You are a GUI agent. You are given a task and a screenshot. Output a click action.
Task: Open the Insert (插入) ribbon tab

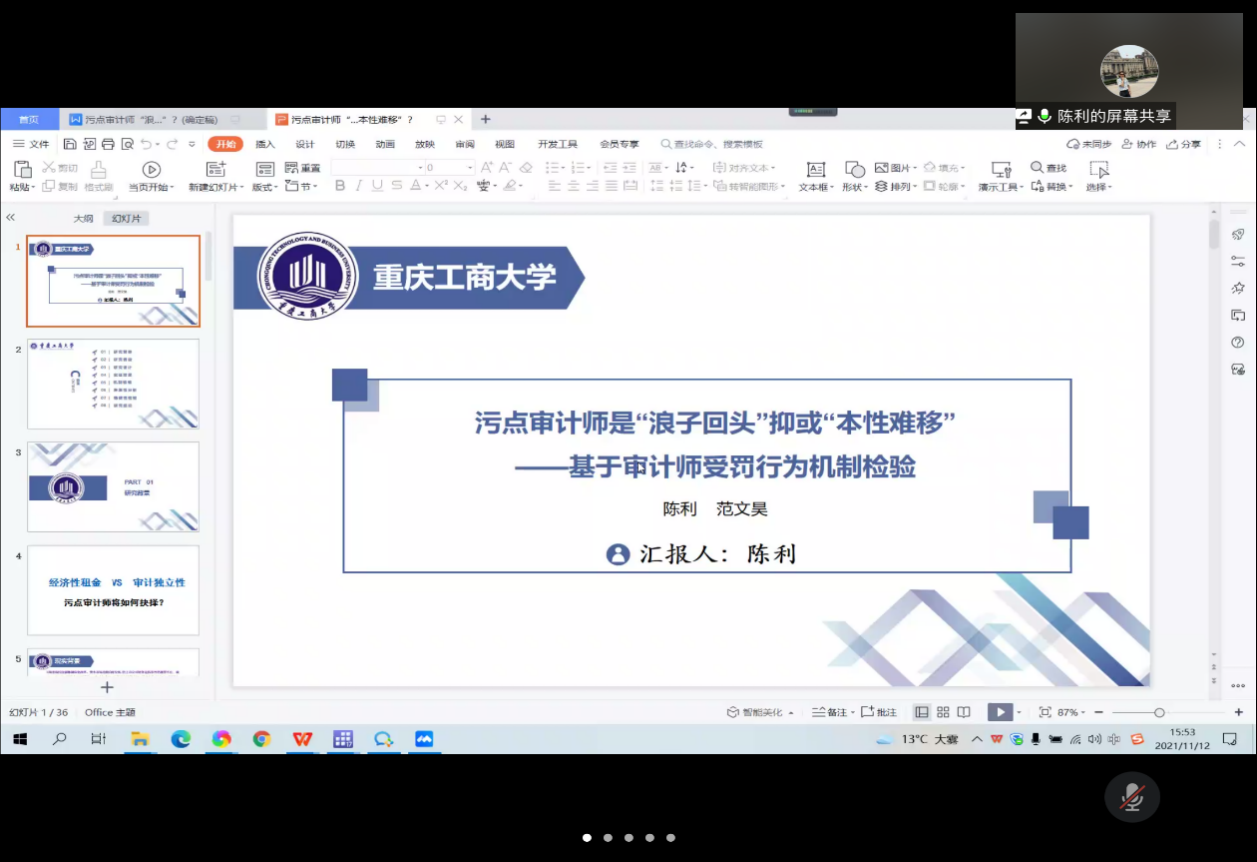pyautogui.click(x=265, y=144)
